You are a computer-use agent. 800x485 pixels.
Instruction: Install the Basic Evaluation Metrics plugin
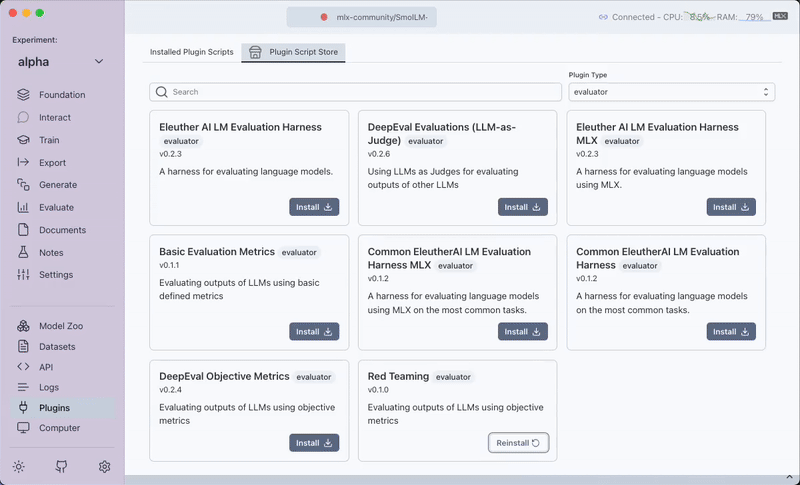pyautogui.click(x=314, y=331)
